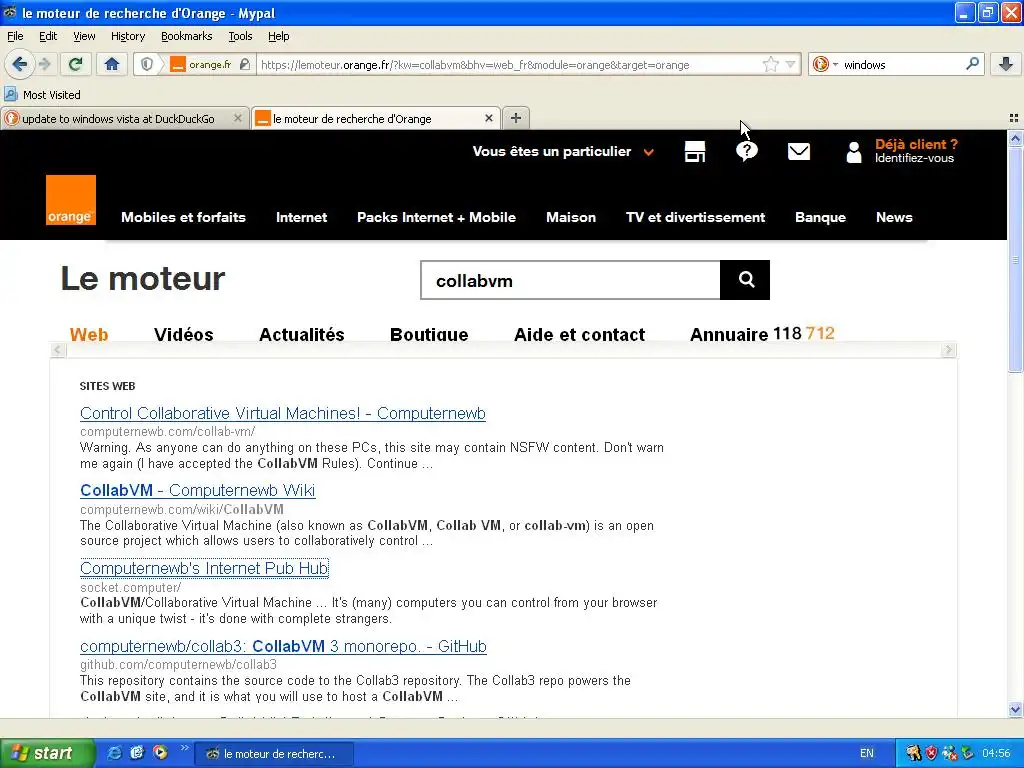Open 'Maison' navigation item

click(571, 217)
